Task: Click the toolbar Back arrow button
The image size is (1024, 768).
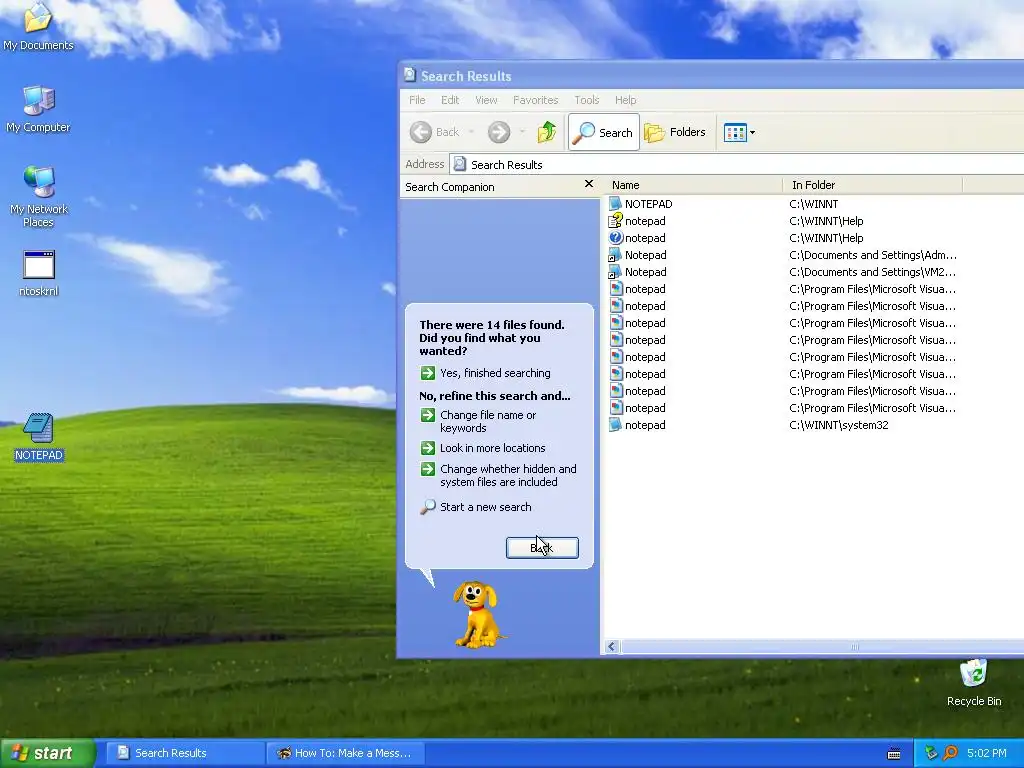Action: (435, 132)
